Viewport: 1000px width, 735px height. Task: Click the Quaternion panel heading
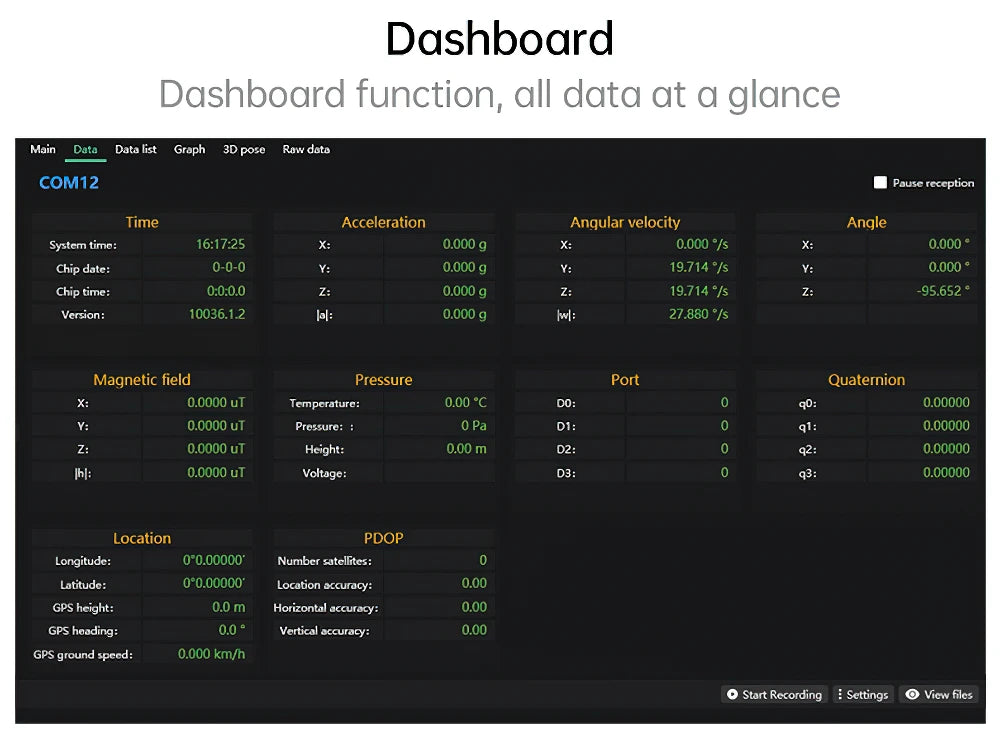click(866, 380)
